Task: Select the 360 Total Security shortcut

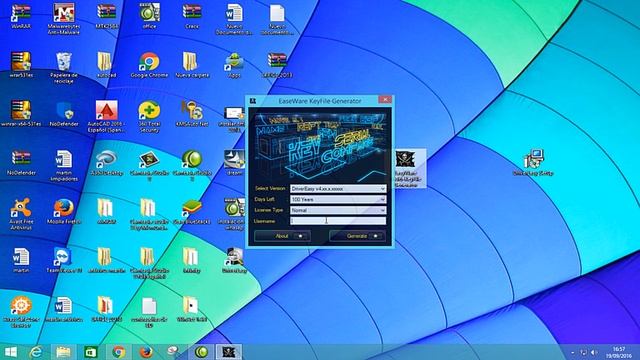Action: tap(149, 116)
